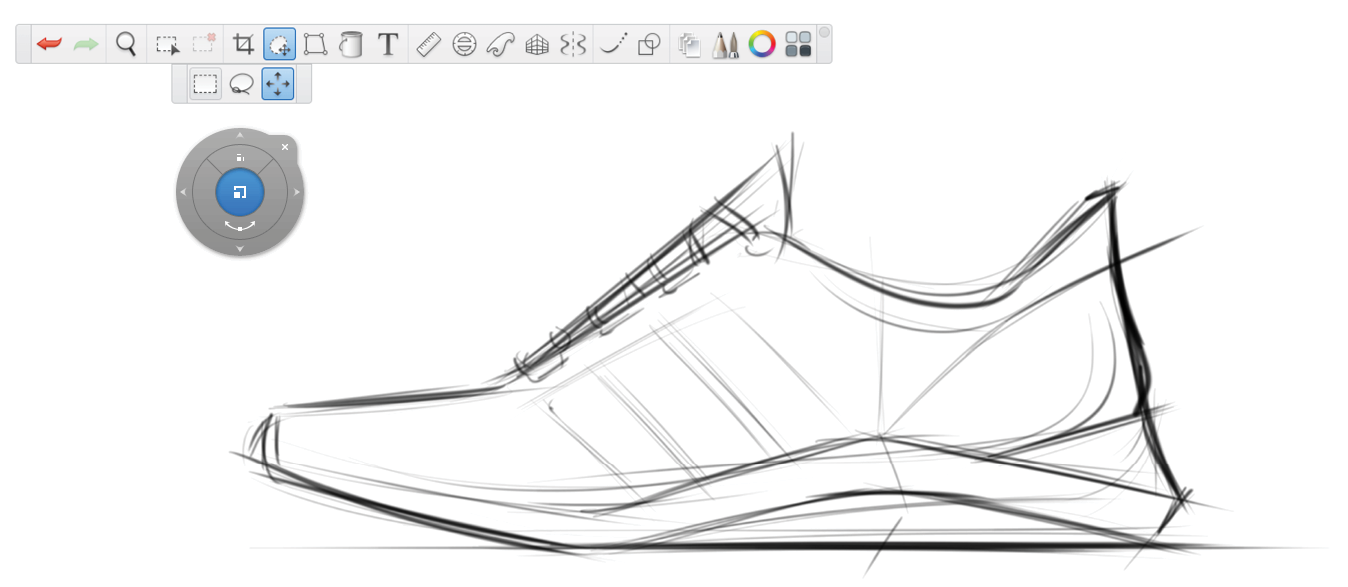Open the Color Editor wheel

click(x=762, y=43)
